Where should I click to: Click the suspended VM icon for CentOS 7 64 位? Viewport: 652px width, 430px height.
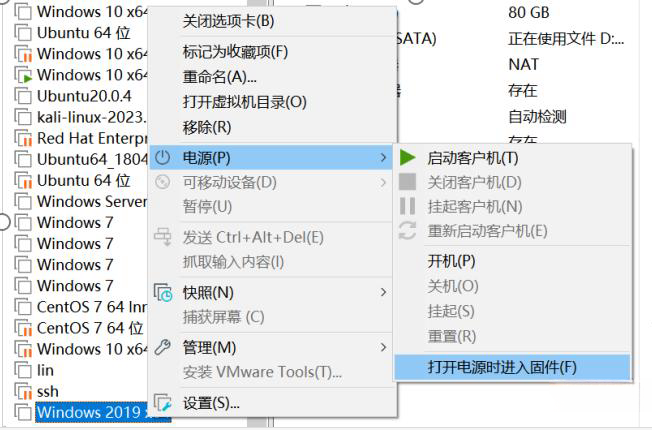[x=23, y=329]
